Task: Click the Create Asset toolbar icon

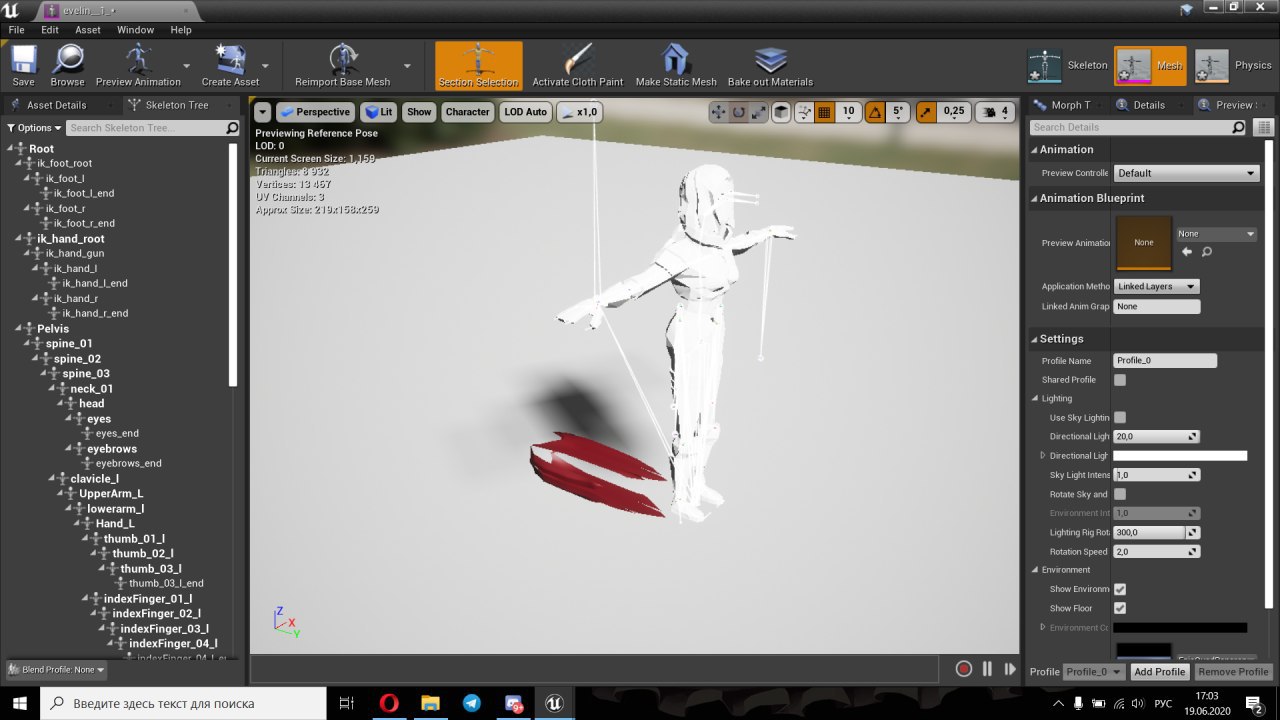Action: coord(231,65)
